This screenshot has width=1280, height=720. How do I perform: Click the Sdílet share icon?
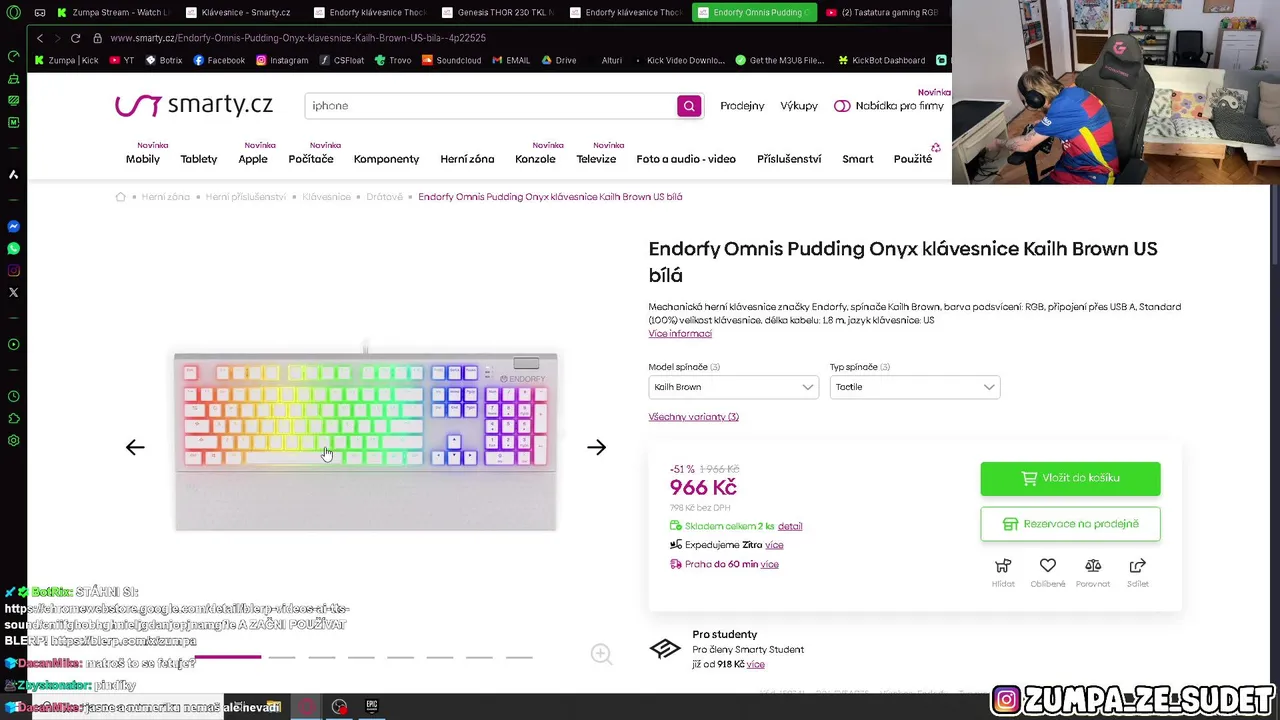[x=1137, y=566]
